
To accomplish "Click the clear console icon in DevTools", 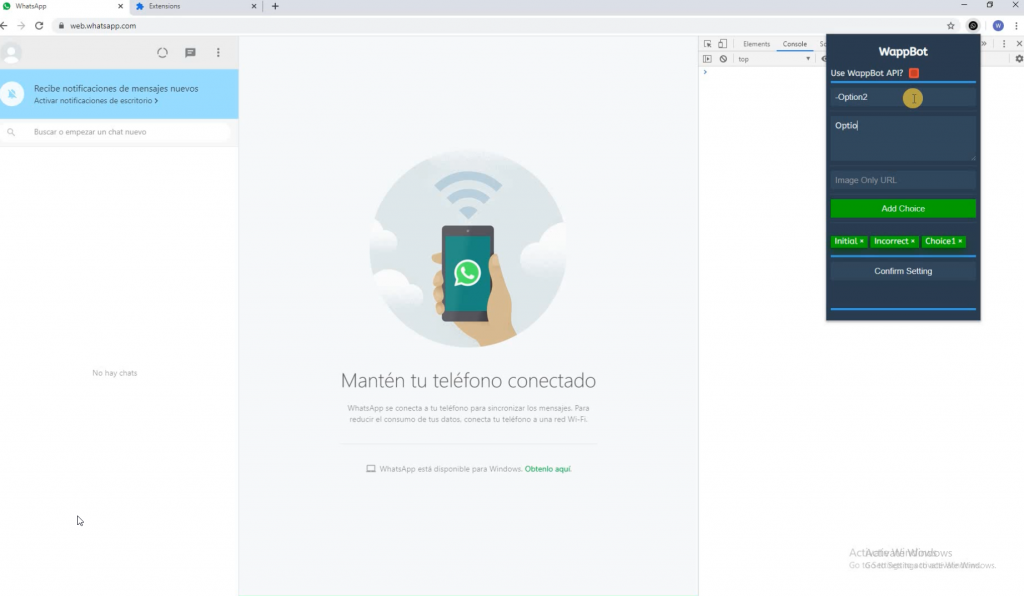I will 724,58.
